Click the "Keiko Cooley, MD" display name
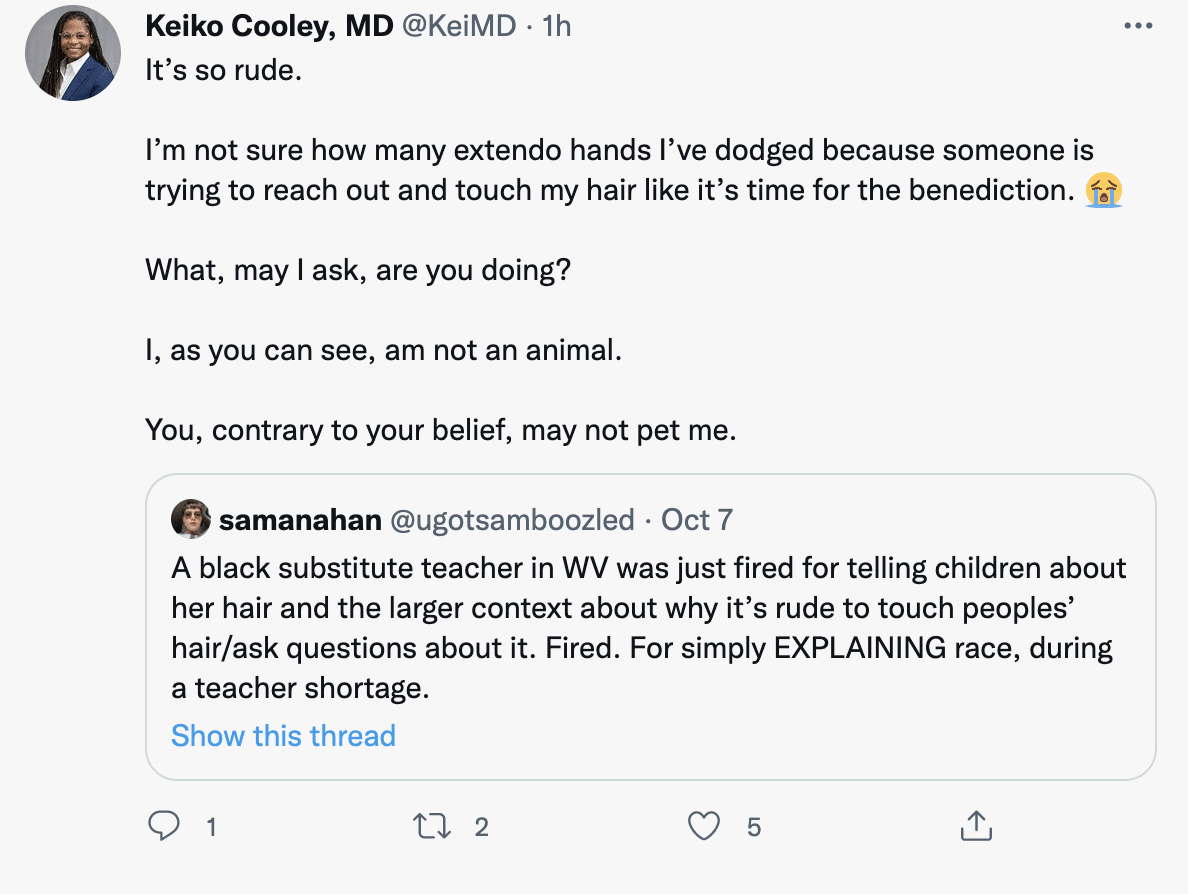The image size is (1188, 894). pos(269,26)
